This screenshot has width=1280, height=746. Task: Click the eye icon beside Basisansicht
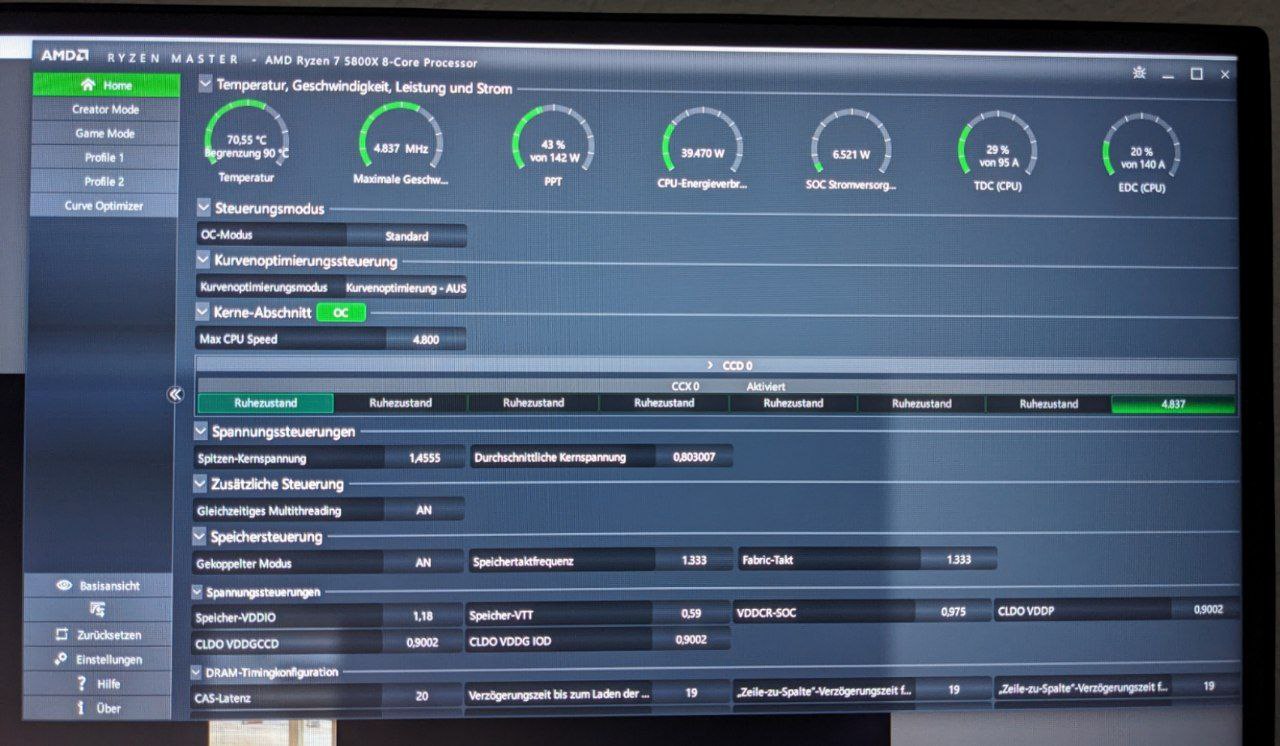click(x=65, y=586)
